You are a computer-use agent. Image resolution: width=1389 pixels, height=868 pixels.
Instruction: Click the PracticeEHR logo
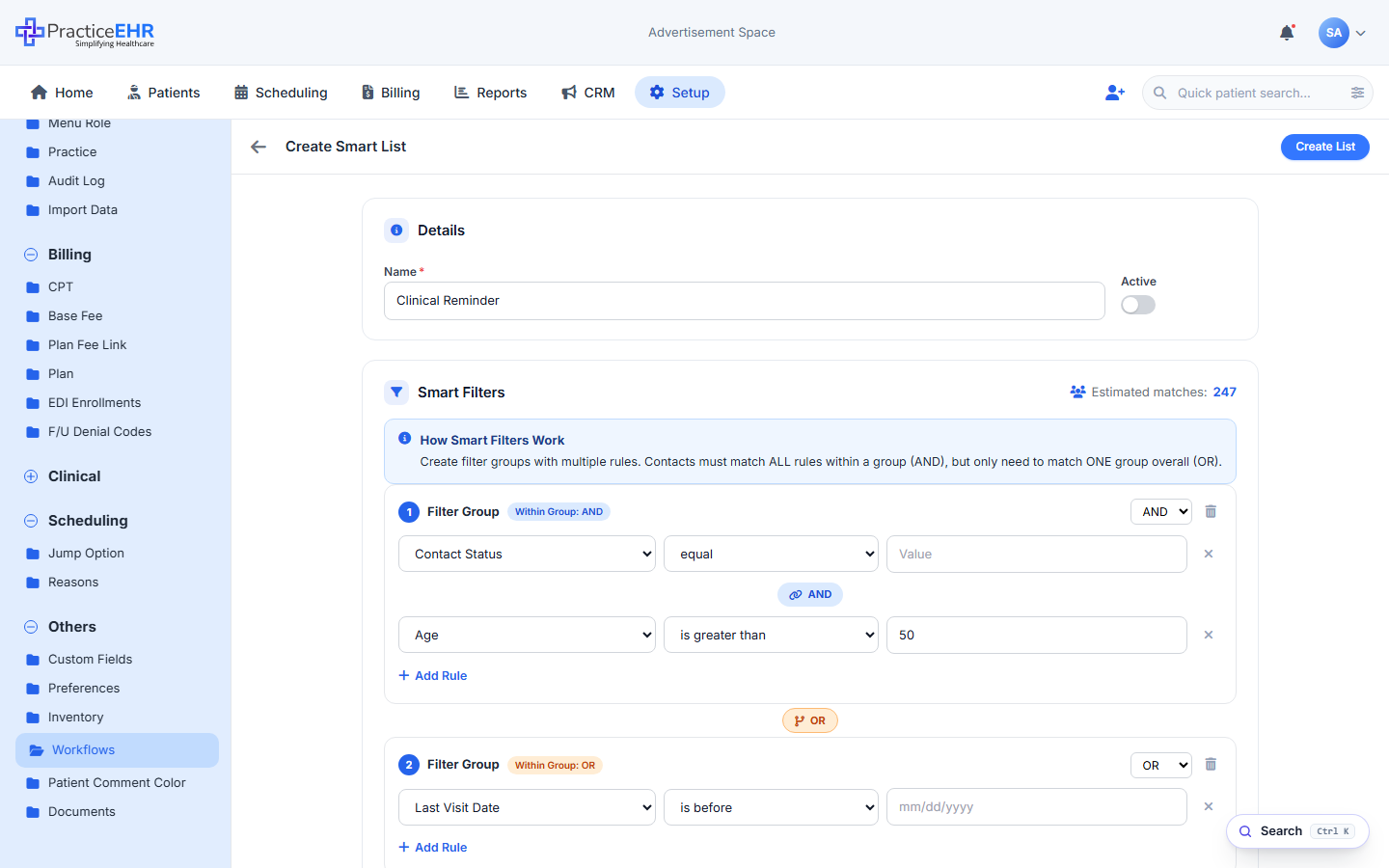point(85,33)
